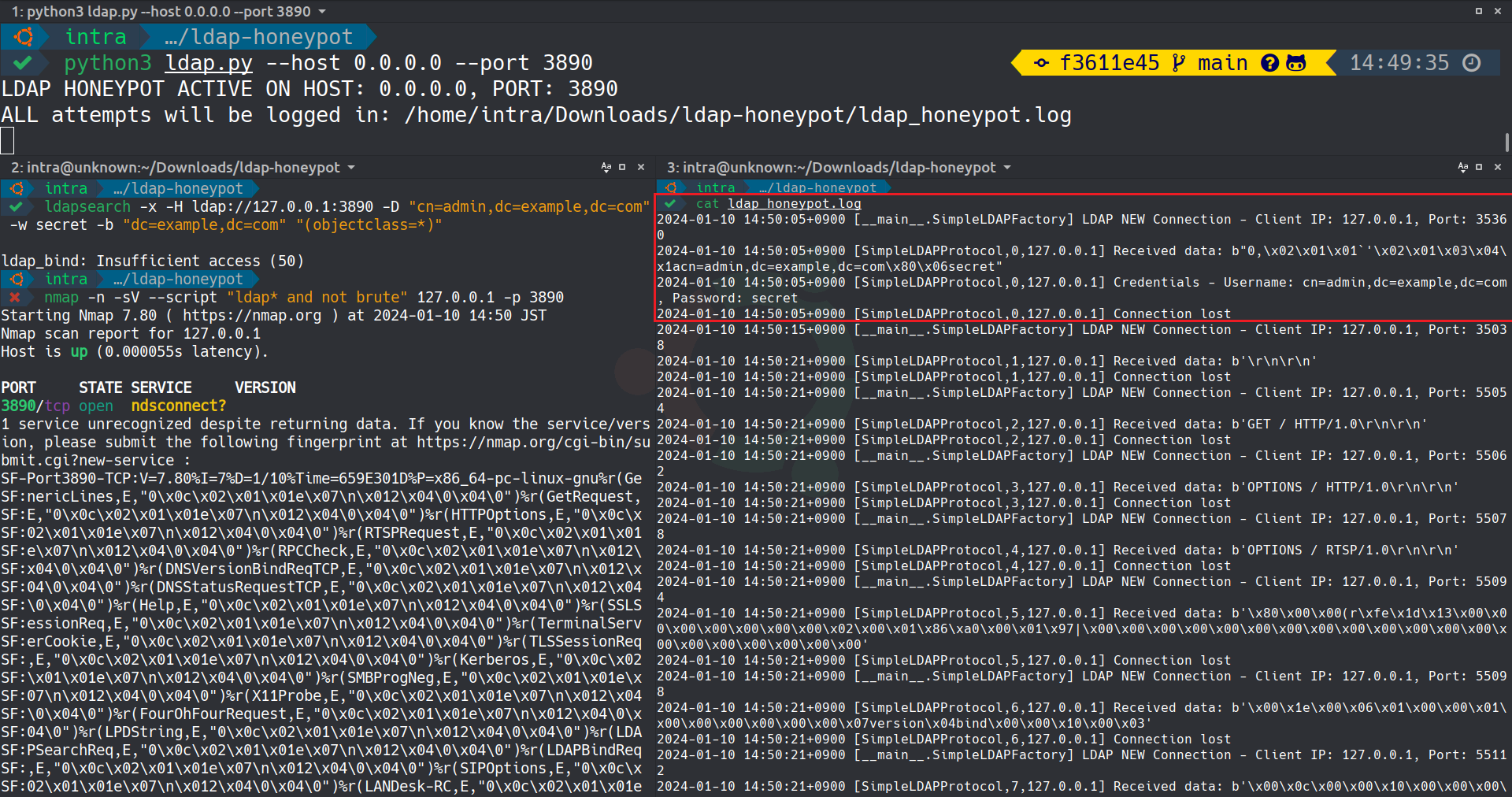Click the "cn=admin,dc=example,dc=com" string in ldapsearch
This screenshot has height=797, width=1512.
(529, 206)
